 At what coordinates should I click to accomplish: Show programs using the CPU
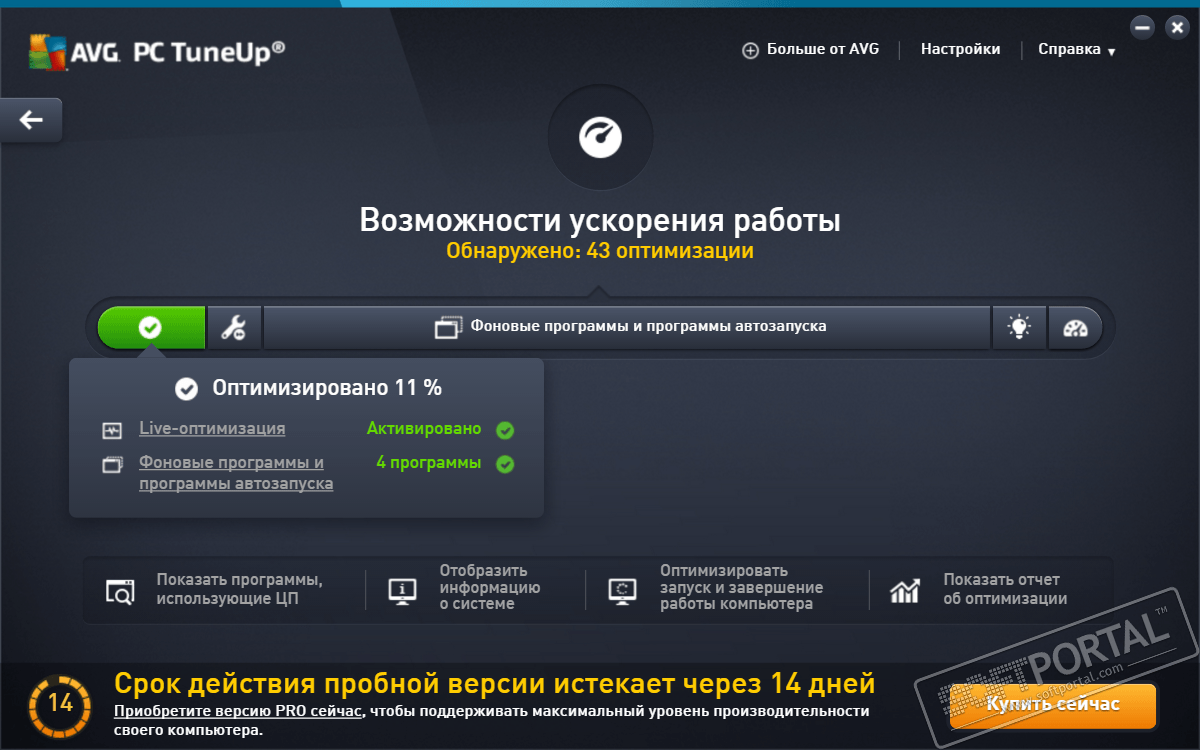point(240,589)
